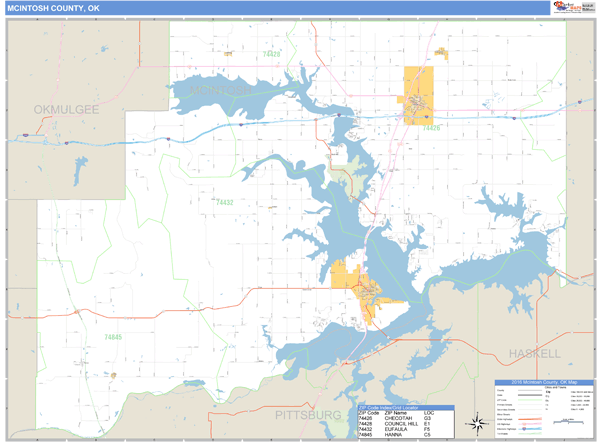Click the MCINTOSH COUNTY, OK title text
Viewport: 600px width, 442px height.
point(54,8)
